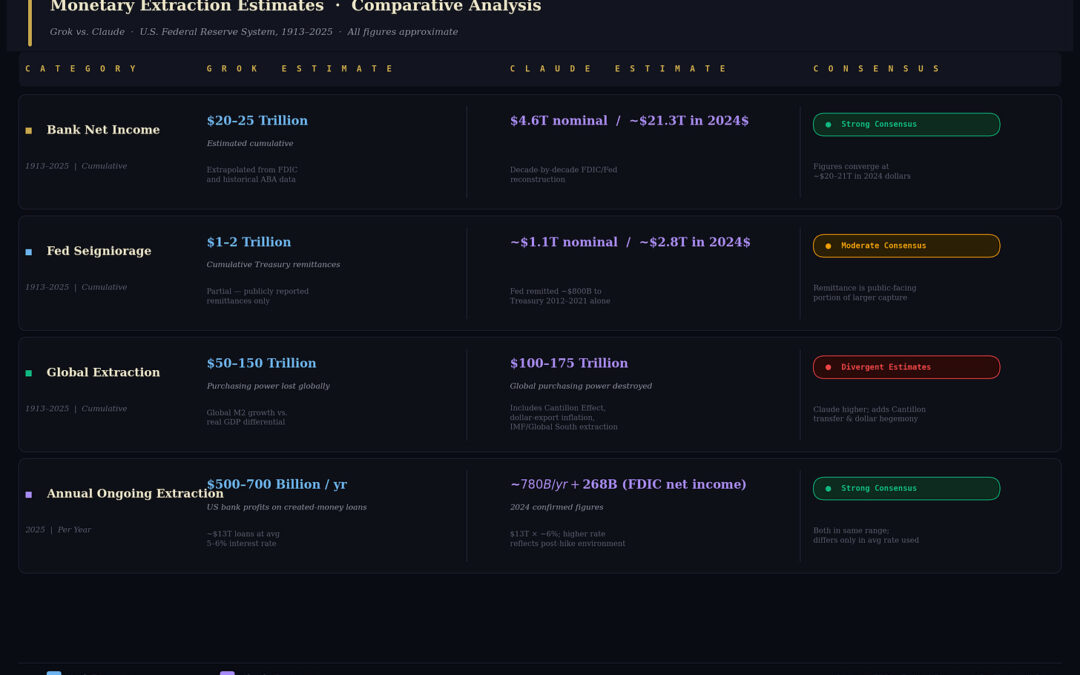Click Strong Consensus badge in Annual Ongoing Extraction row
The height and width of the screenshot is (675, 1080).
[906, 488]
